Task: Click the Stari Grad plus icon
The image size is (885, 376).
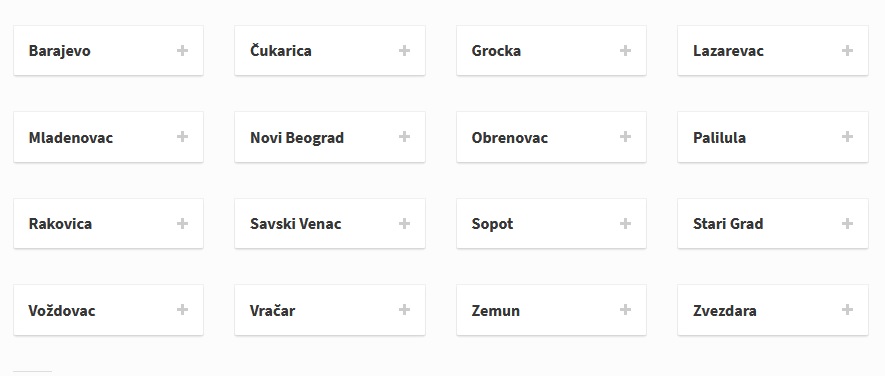Action: (847, 224)
